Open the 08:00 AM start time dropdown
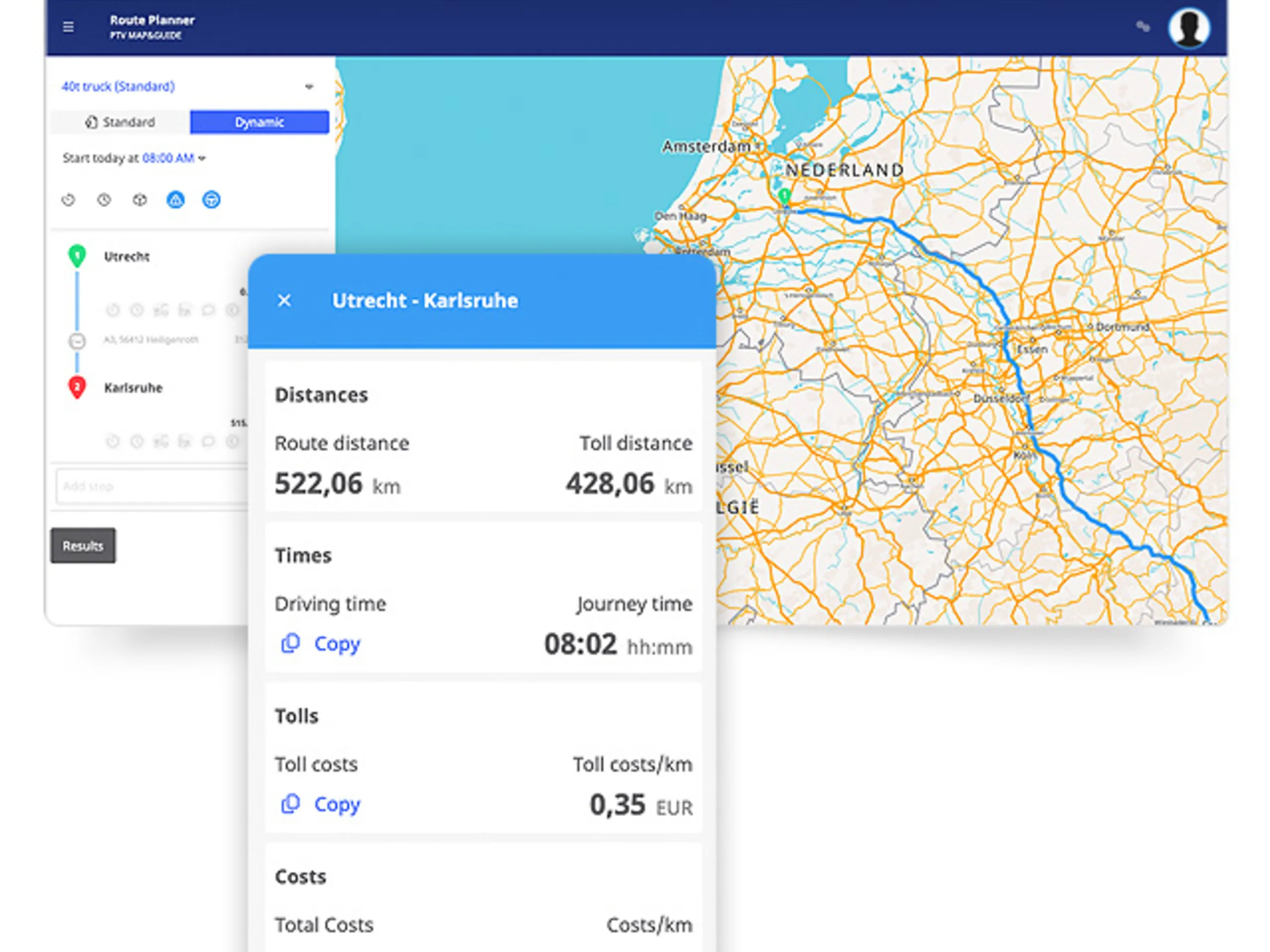1270x952 pixels. tap(174, 158)
